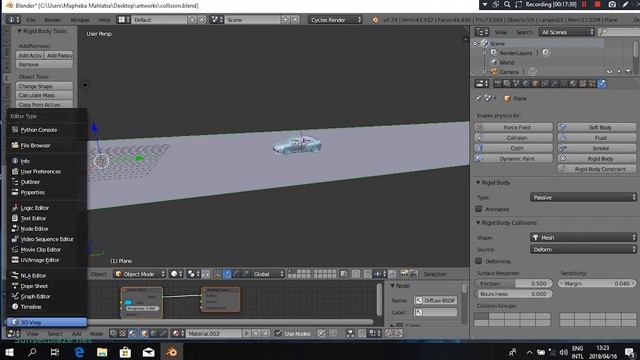This screenshot has width=640, height=360.
Task: Open the viewport shading sphere dropdown
Action: tap(176, 274)
